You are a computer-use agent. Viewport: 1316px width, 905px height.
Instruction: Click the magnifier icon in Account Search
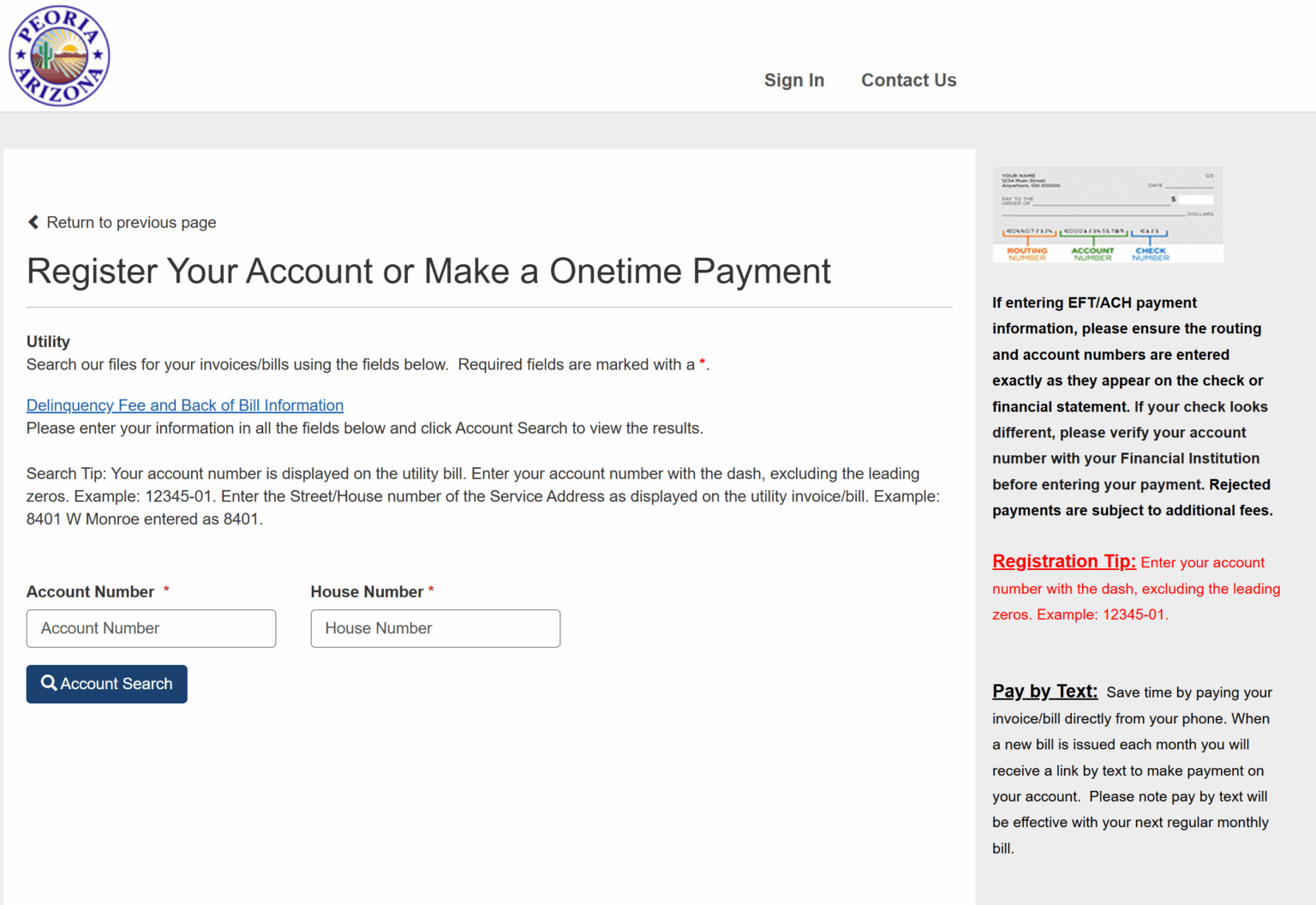point(50,683)
